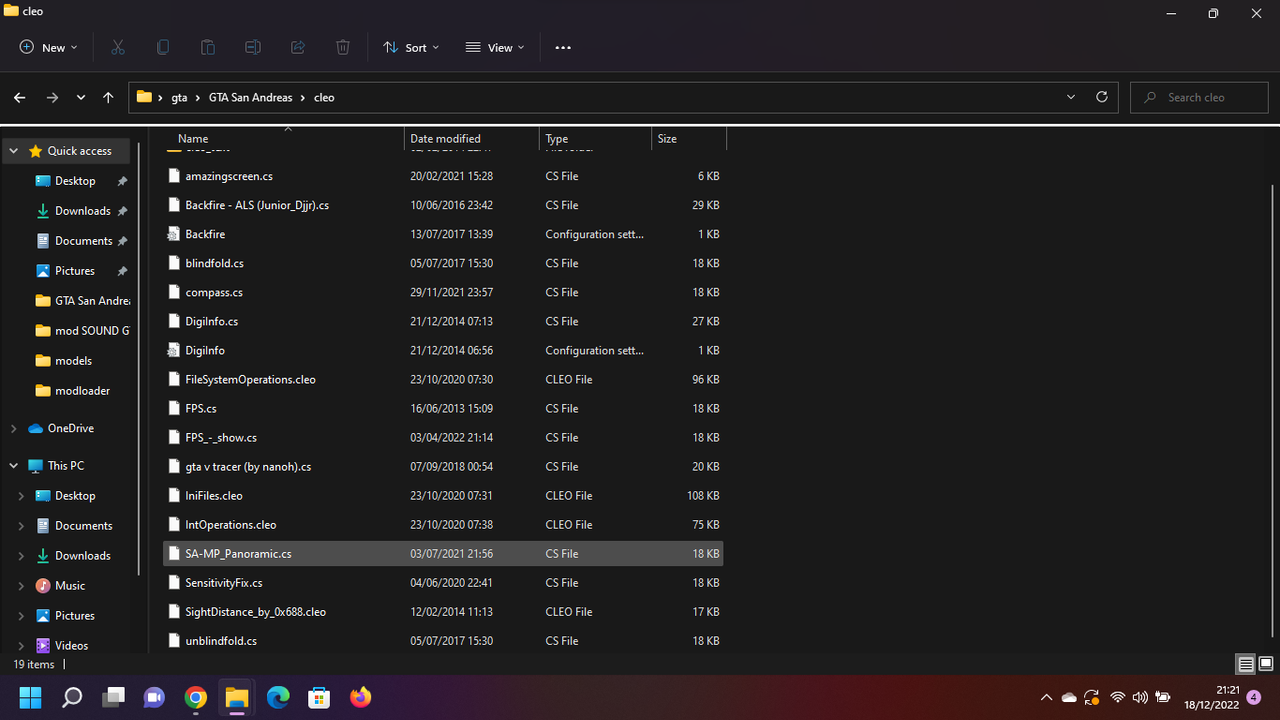Collapse the This PC tree node
This screenshot has width=1280, height=720.
pyautogui.click(x=13, y=466)
